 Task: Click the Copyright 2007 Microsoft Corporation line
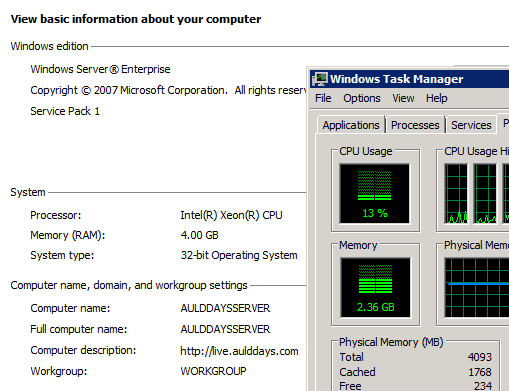tap(168, 90)
